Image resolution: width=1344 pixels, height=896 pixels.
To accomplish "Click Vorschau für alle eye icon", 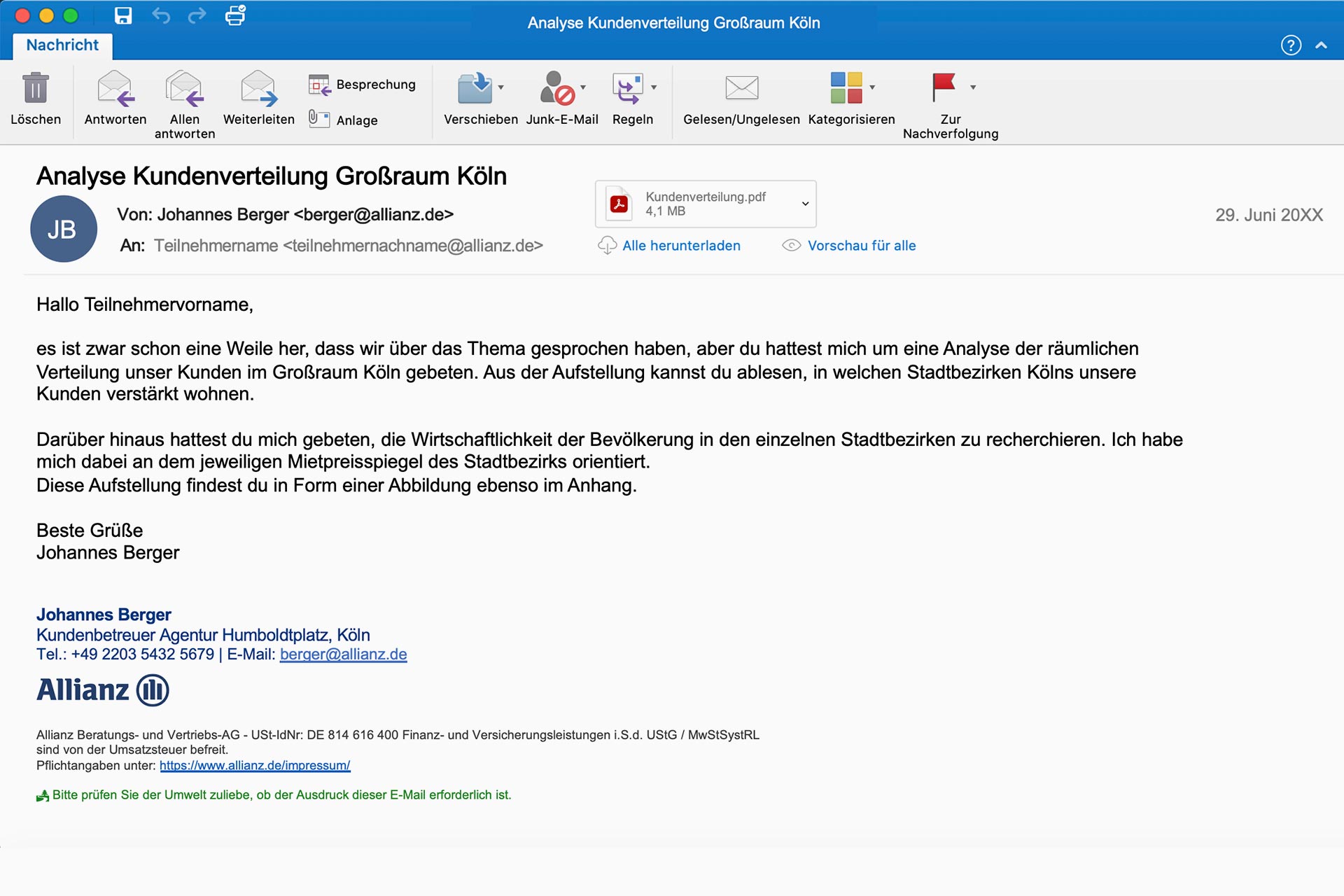I will point(791,246).
